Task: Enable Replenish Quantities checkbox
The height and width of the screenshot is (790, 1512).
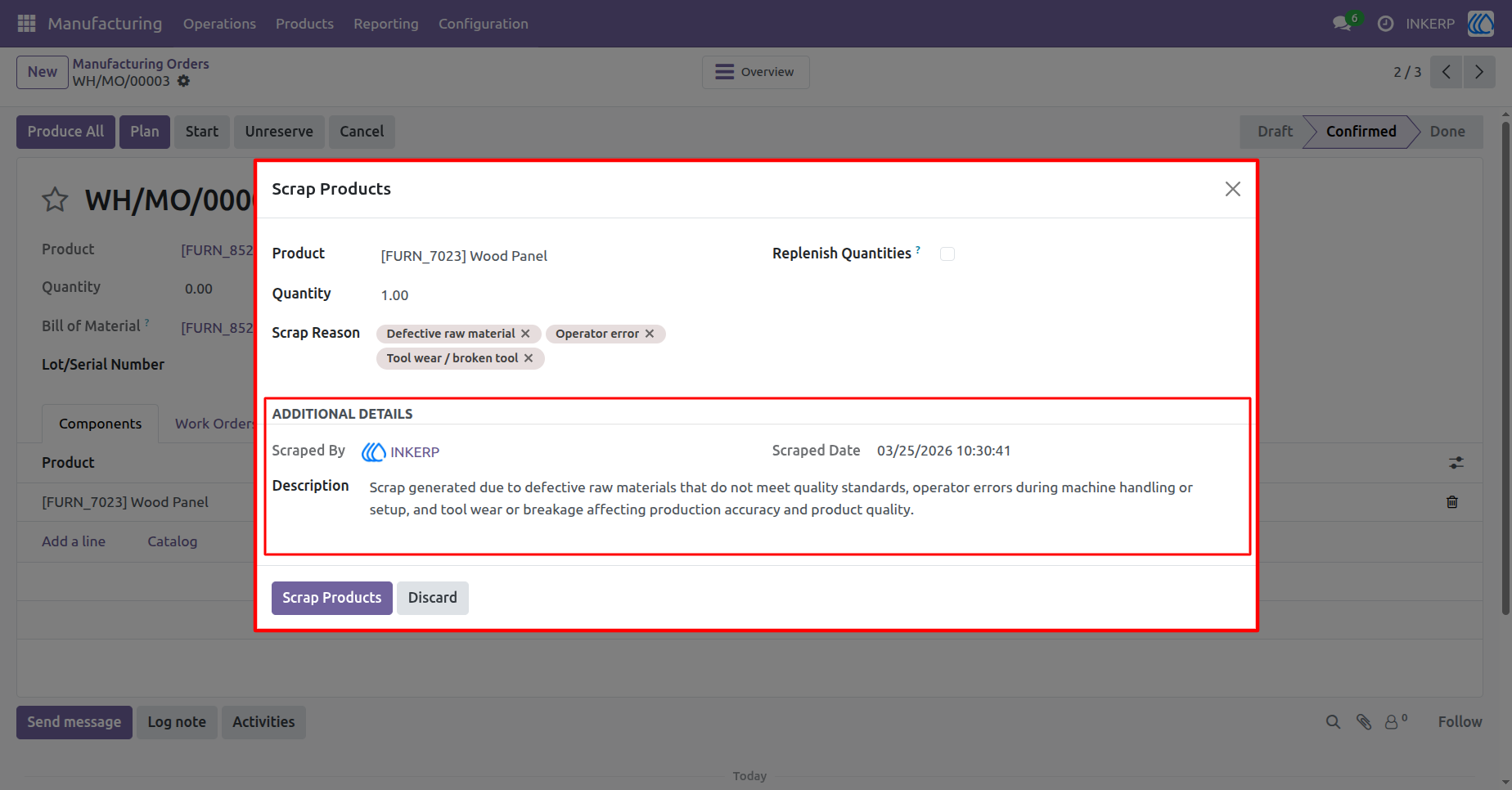Action: click(x=947, y=254)
